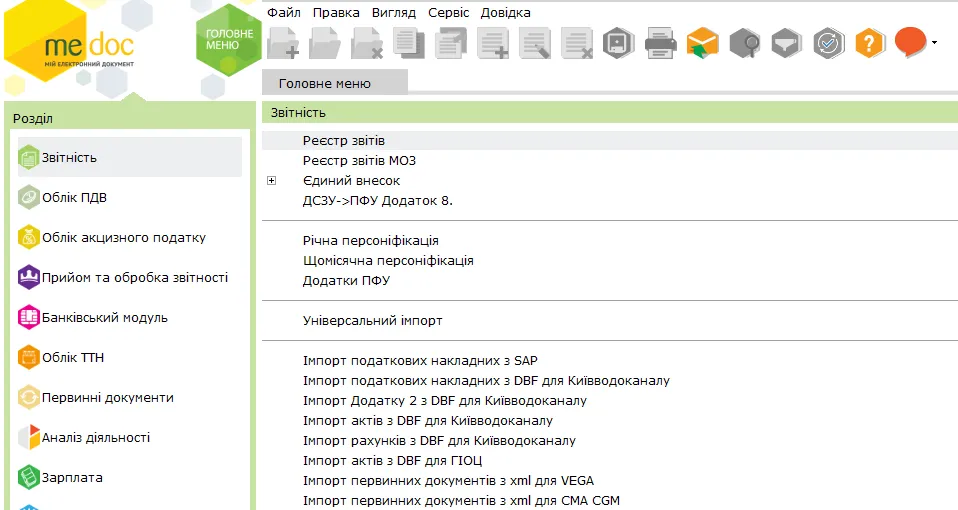Image resolution: width=958 pixels, height=510 pixels.
Task: Click the green Головне меню hexagon button
Action: click(229, 40)
